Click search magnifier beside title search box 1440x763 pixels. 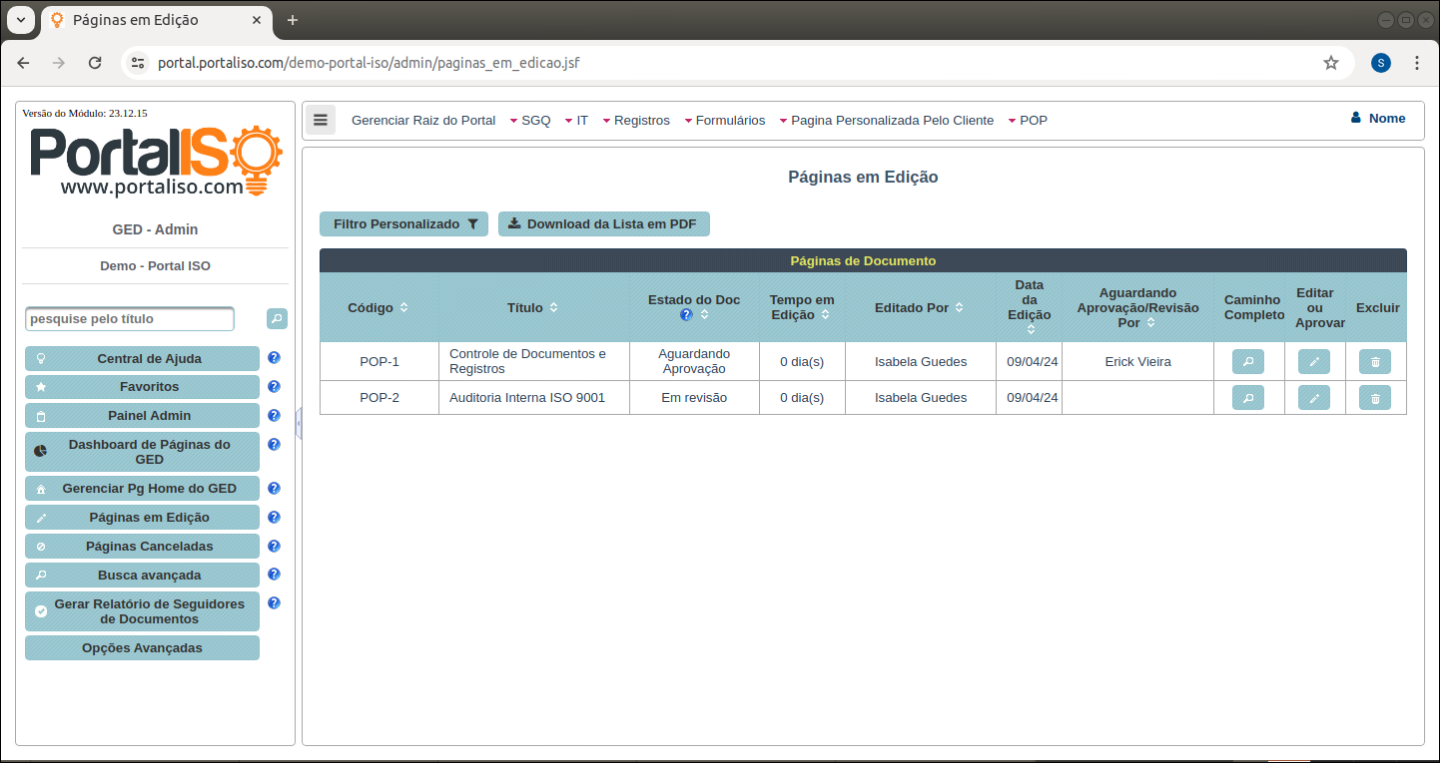[277, 319]
